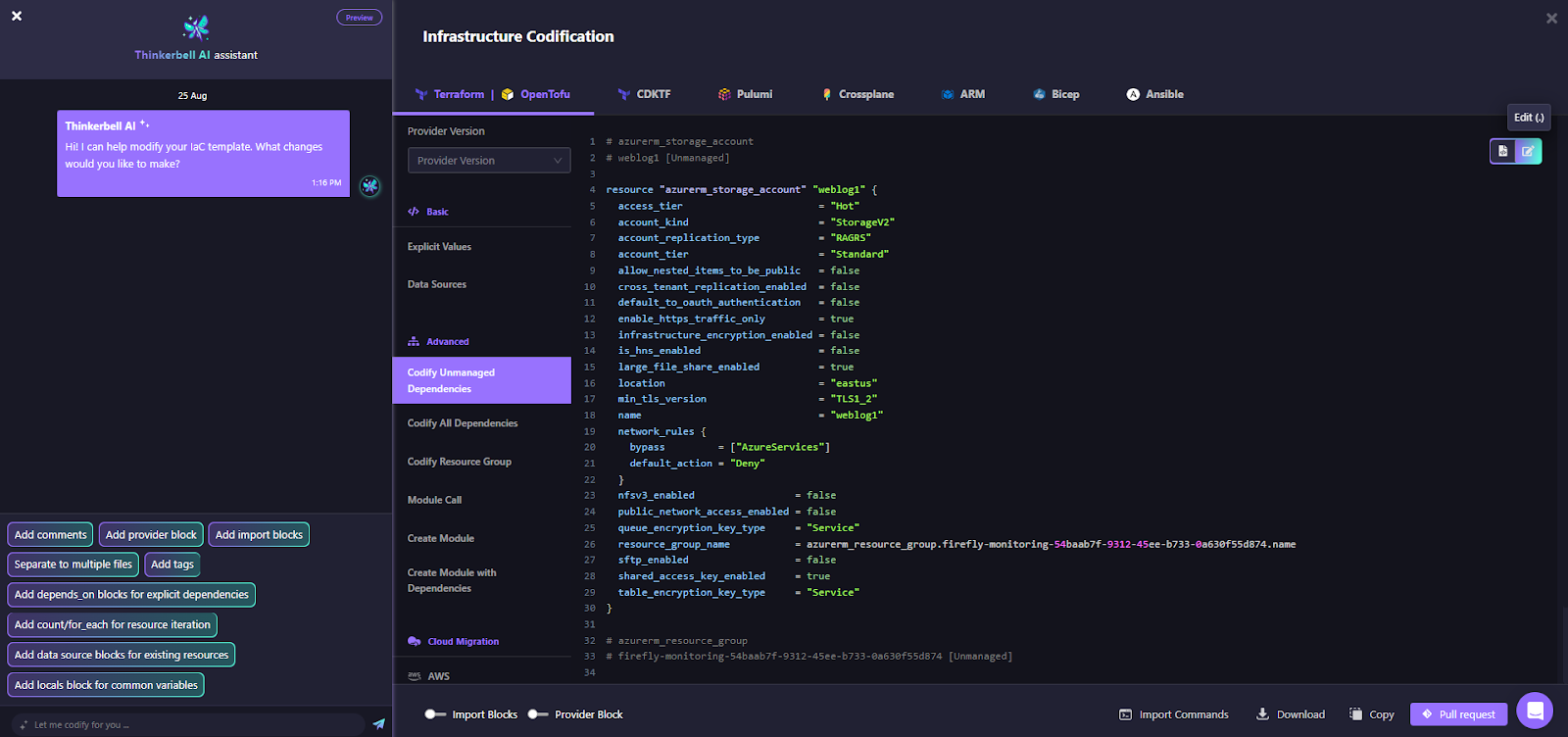Click the CDKTF logo icon
This screenshot has height=737, width=1568.
click(623, 94)
